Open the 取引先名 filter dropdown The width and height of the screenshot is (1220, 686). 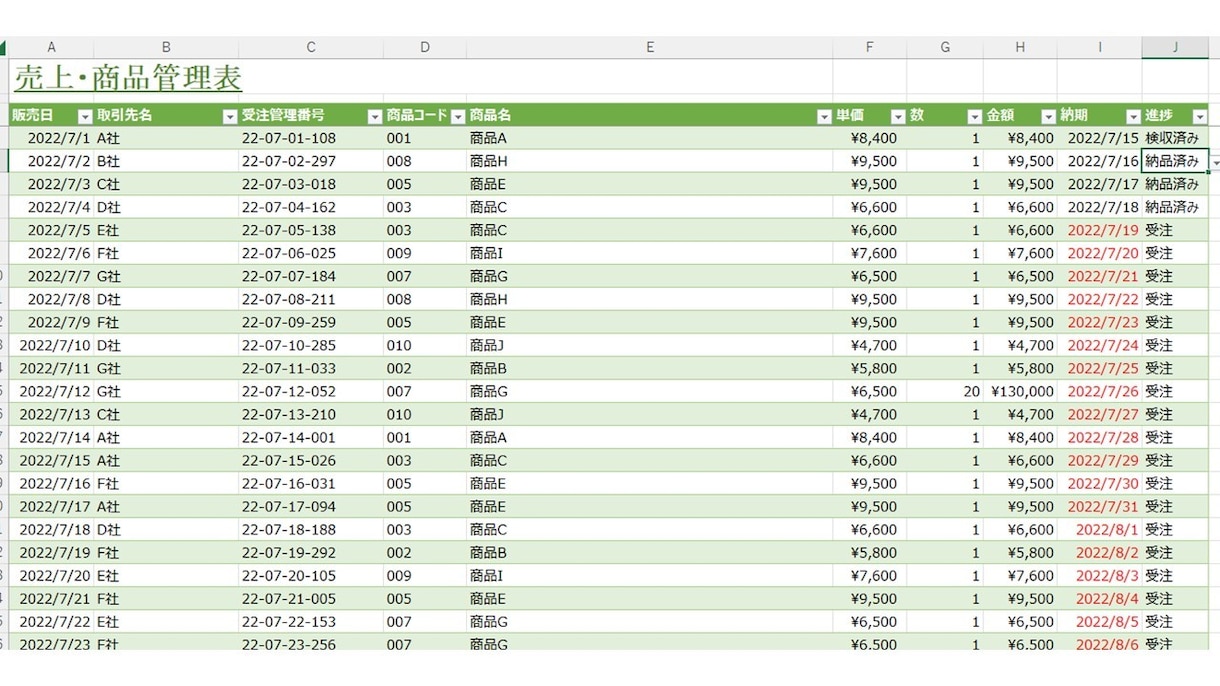click(x=229, y=116)
